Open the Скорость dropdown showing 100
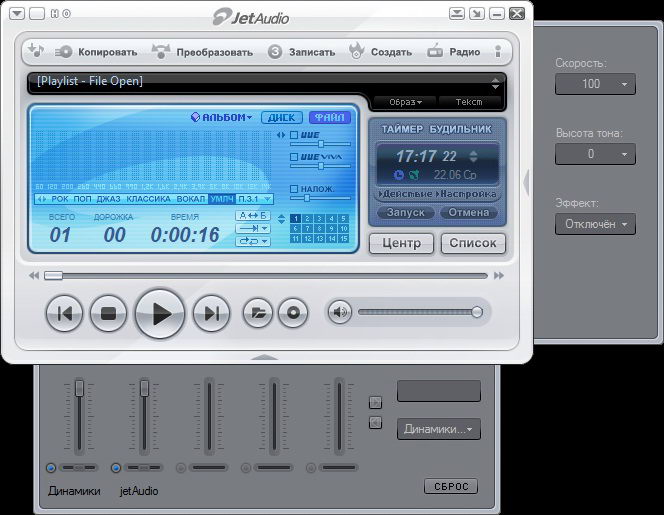 tap(595, 84)
